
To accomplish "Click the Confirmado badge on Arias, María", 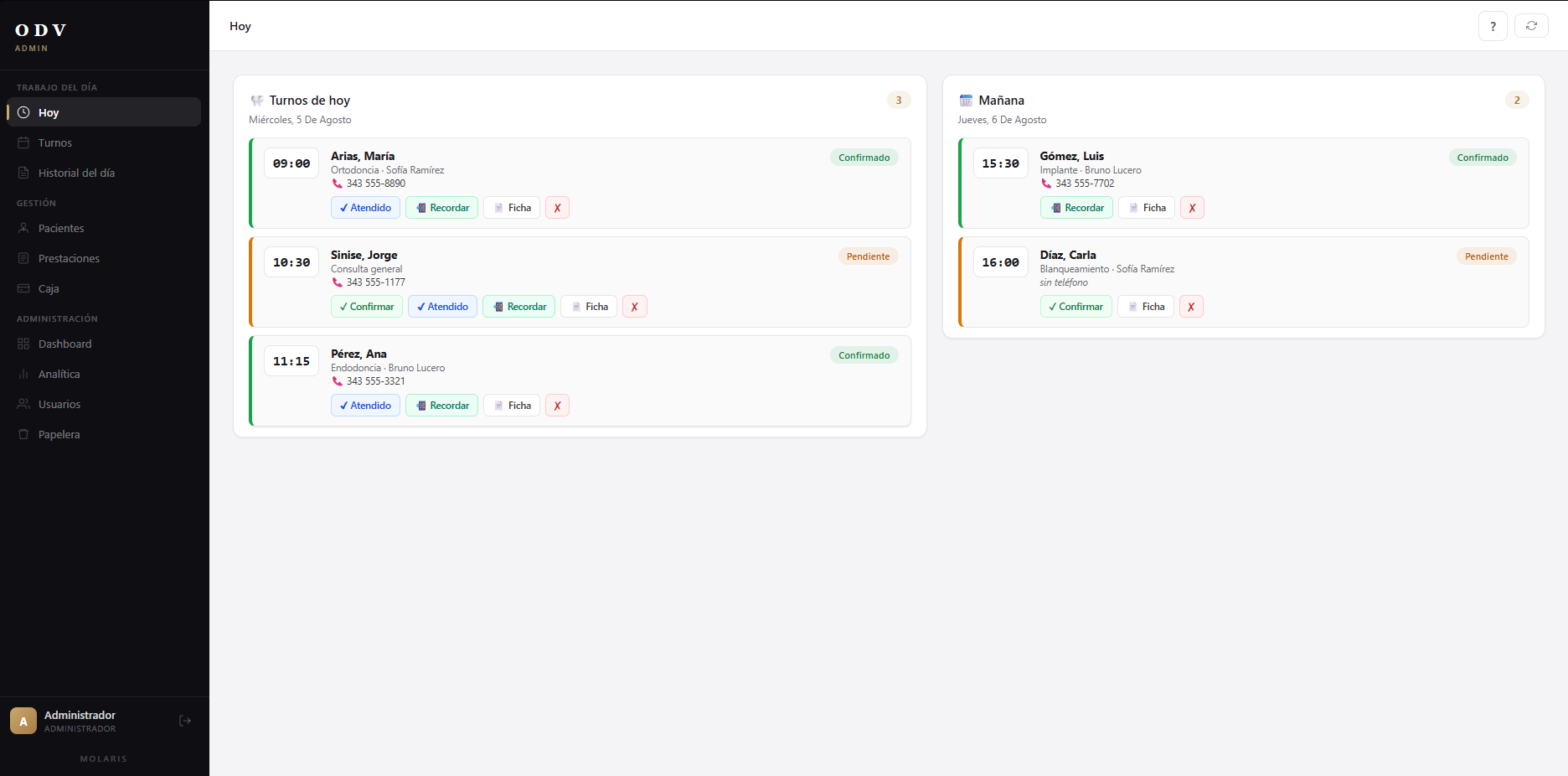I will [864, 158].
